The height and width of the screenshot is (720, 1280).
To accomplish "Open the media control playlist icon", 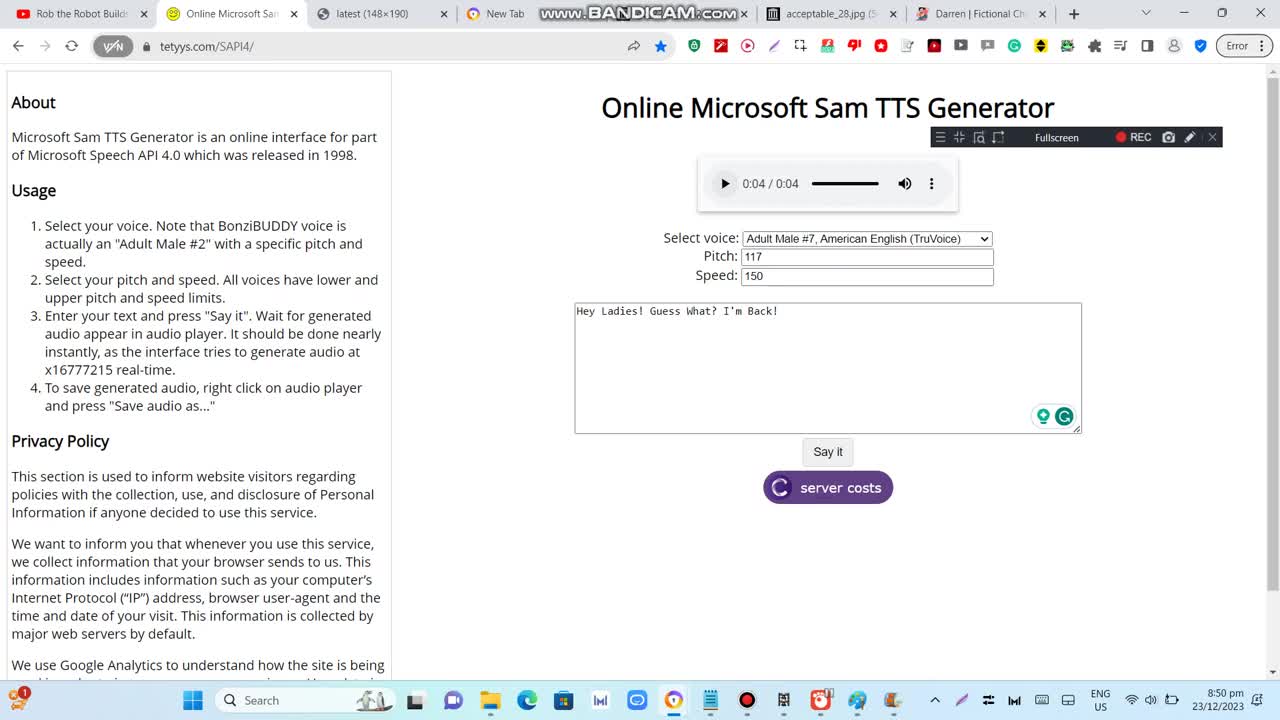I will (x=1121, y=46).
